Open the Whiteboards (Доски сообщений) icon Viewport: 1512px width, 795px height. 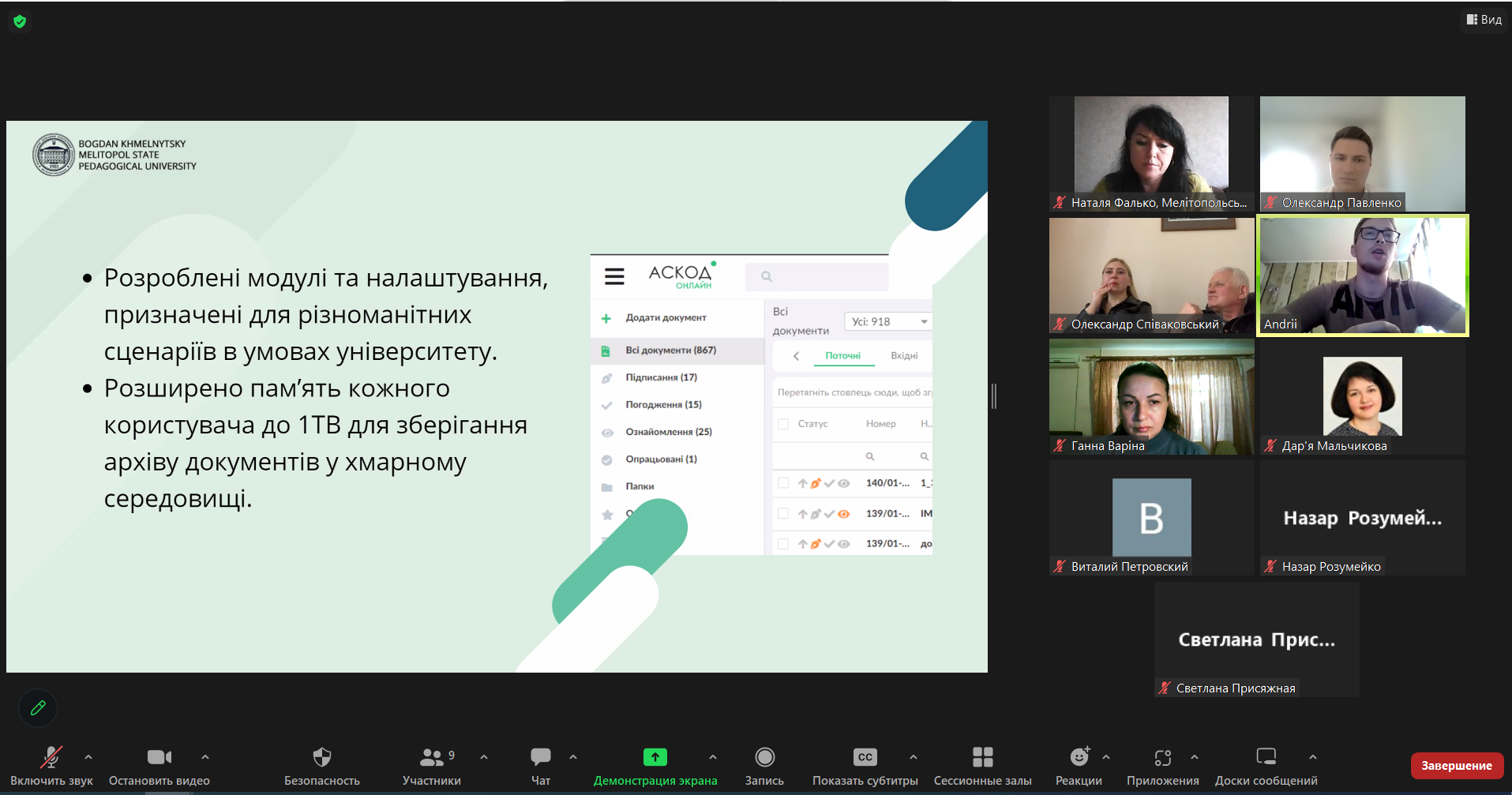point(1266,758)
